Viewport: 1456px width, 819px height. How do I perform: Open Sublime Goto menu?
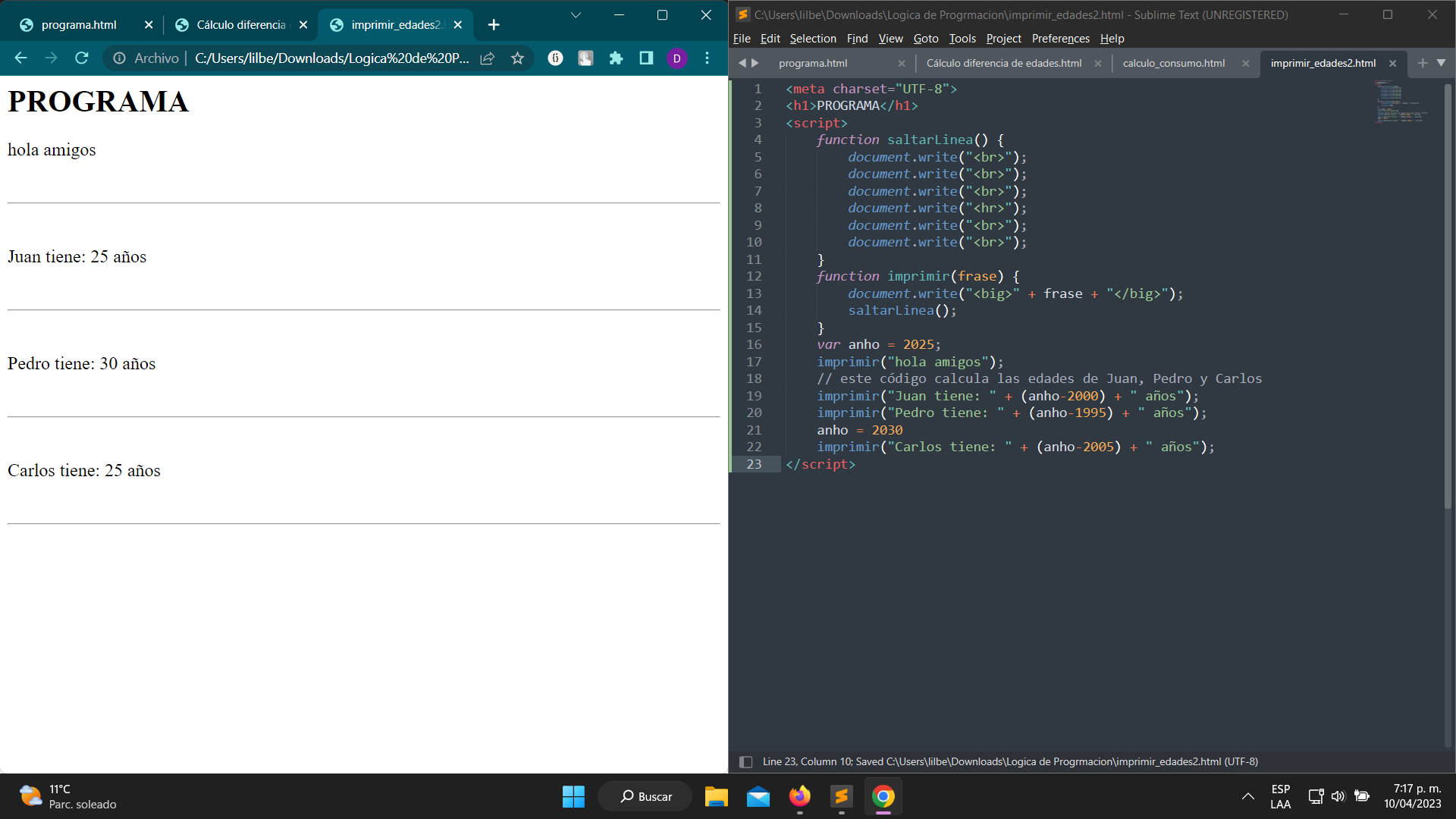(x=926, y=39)
